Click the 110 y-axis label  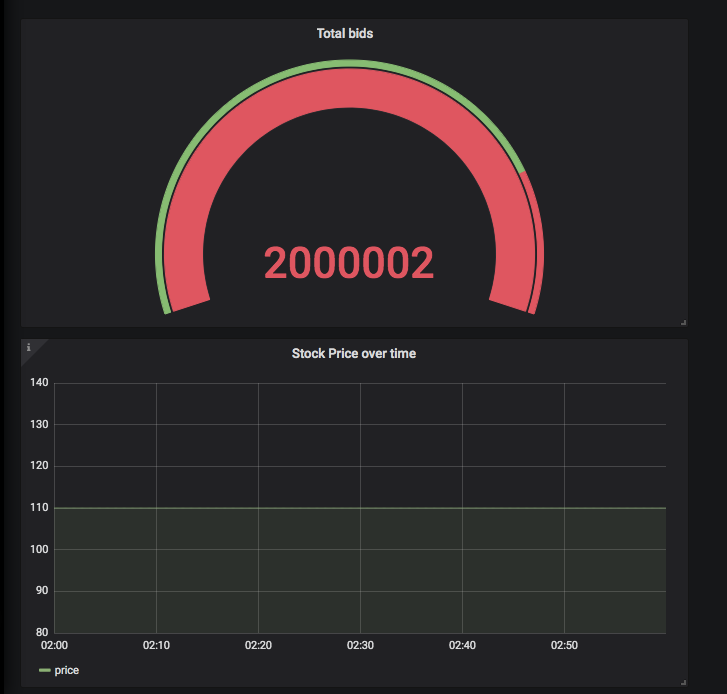[39, 508]
